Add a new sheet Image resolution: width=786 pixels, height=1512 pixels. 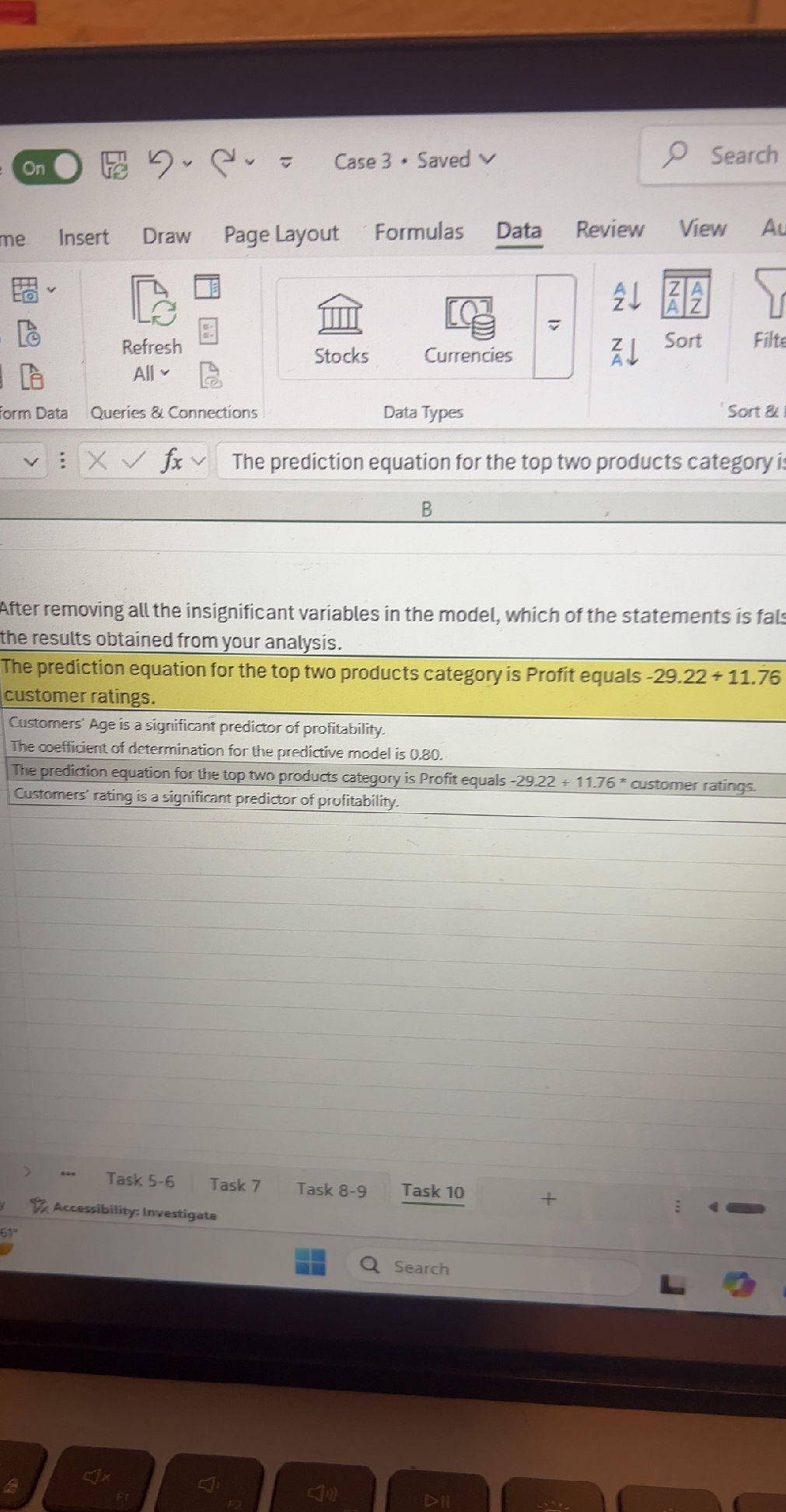tap(549, 1199)
